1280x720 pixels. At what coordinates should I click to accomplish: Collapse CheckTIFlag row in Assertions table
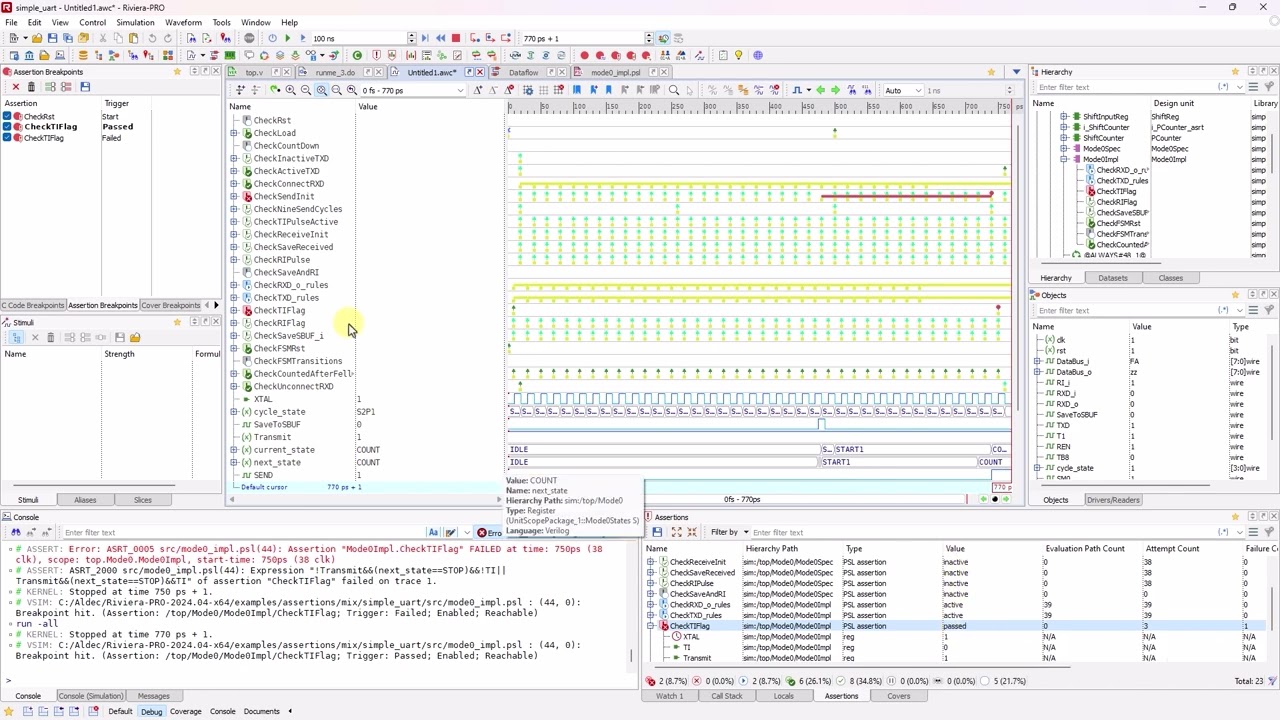click(x=651, y=626)
